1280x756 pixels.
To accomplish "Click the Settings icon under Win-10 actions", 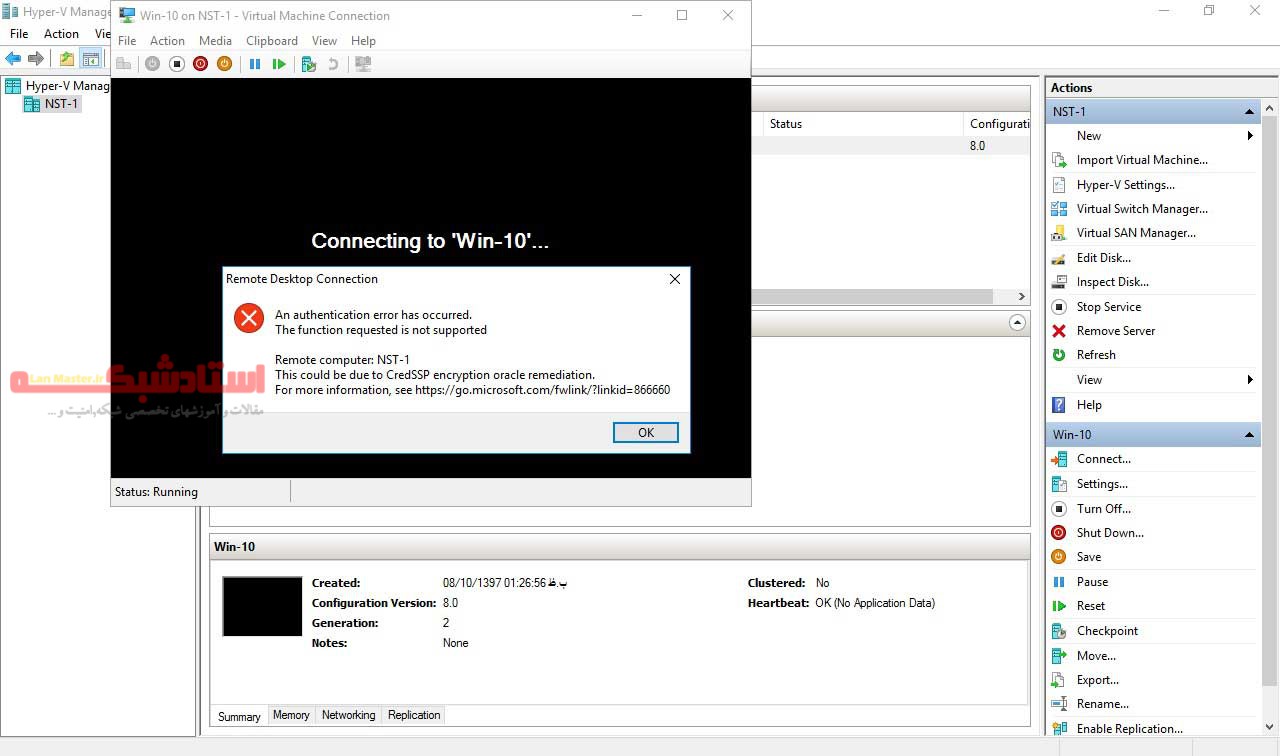I will pos(1059,484).
